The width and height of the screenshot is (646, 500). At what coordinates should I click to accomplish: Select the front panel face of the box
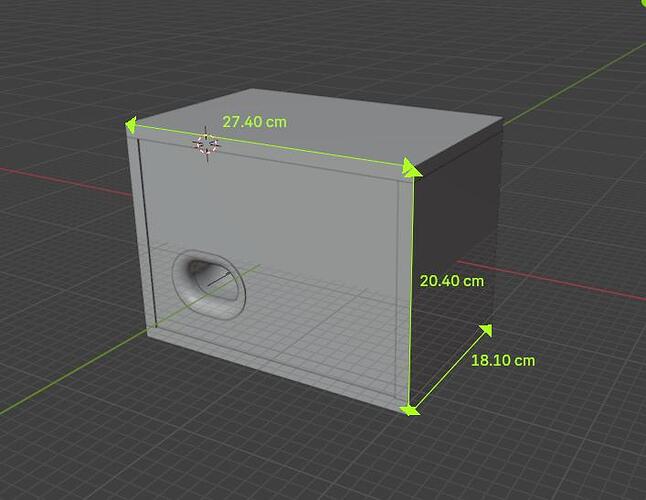tap(290, 230)
